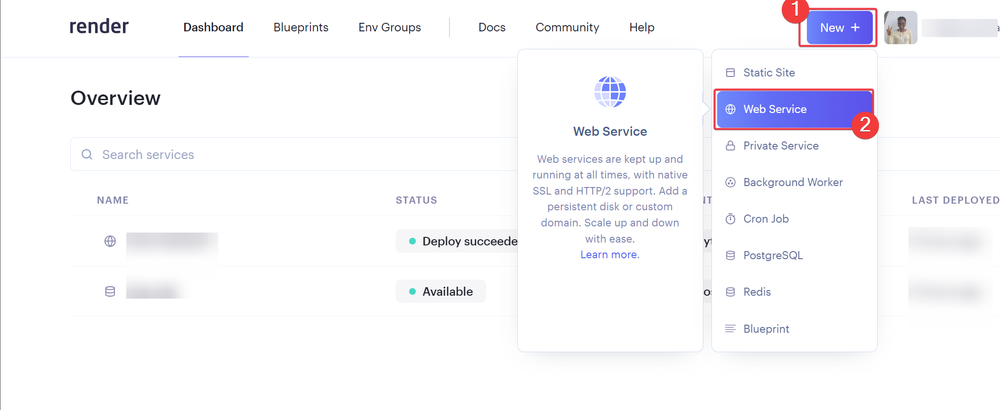Click the Redis database icon
Screen dimensions: 1000x410
[730, 292]
